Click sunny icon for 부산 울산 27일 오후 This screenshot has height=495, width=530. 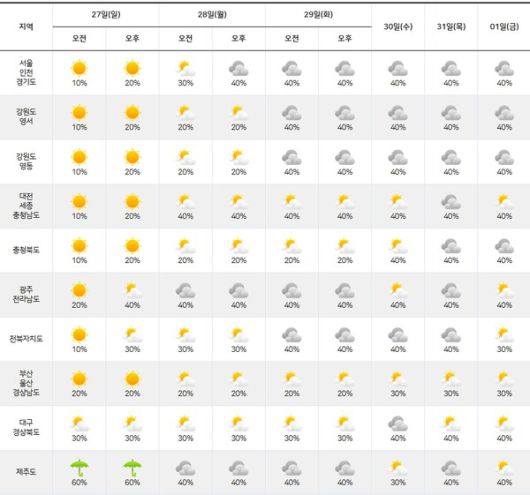pos(132,379)
